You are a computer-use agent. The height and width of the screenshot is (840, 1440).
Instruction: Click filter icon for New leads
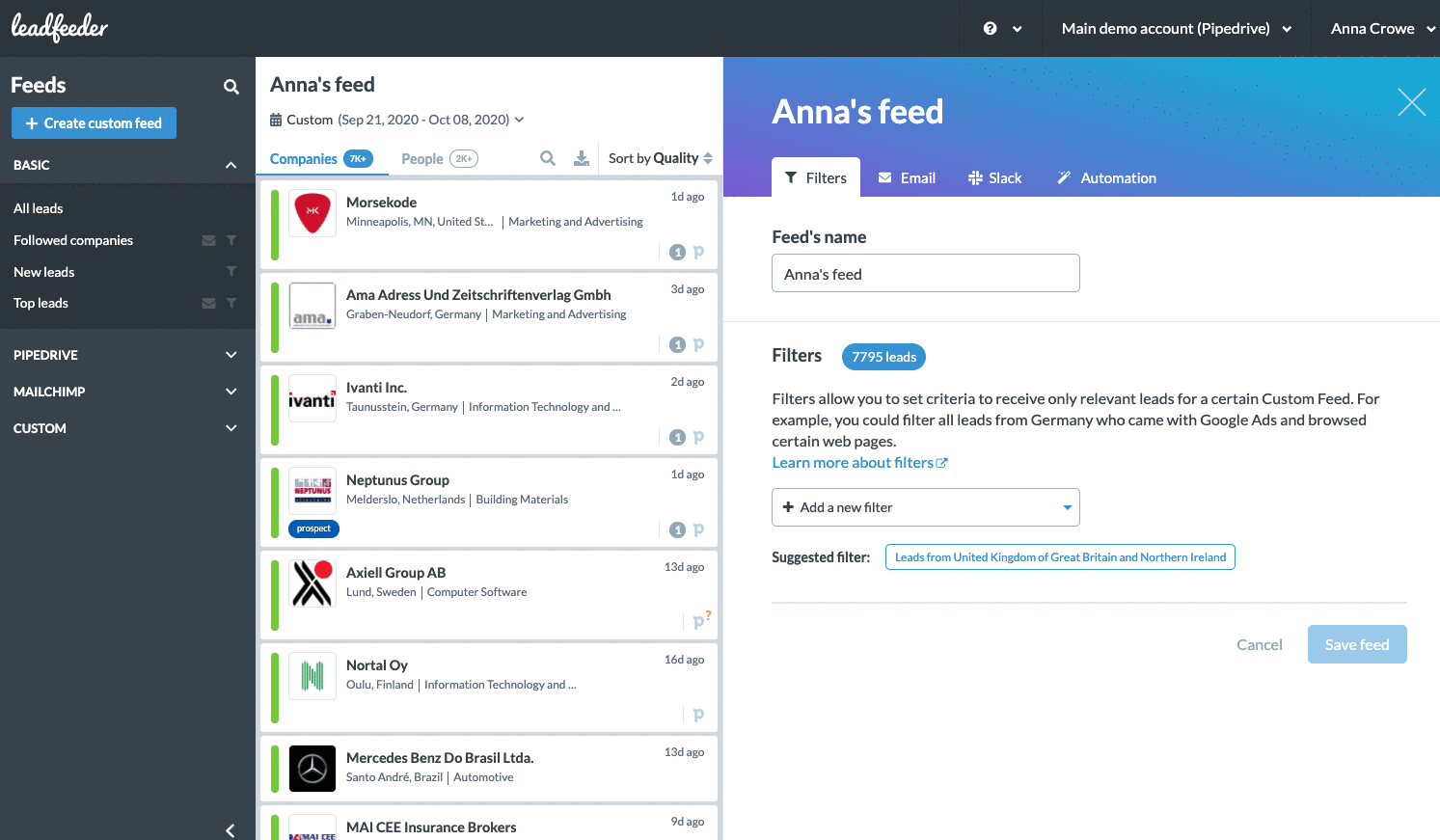[x=231, y=272]
